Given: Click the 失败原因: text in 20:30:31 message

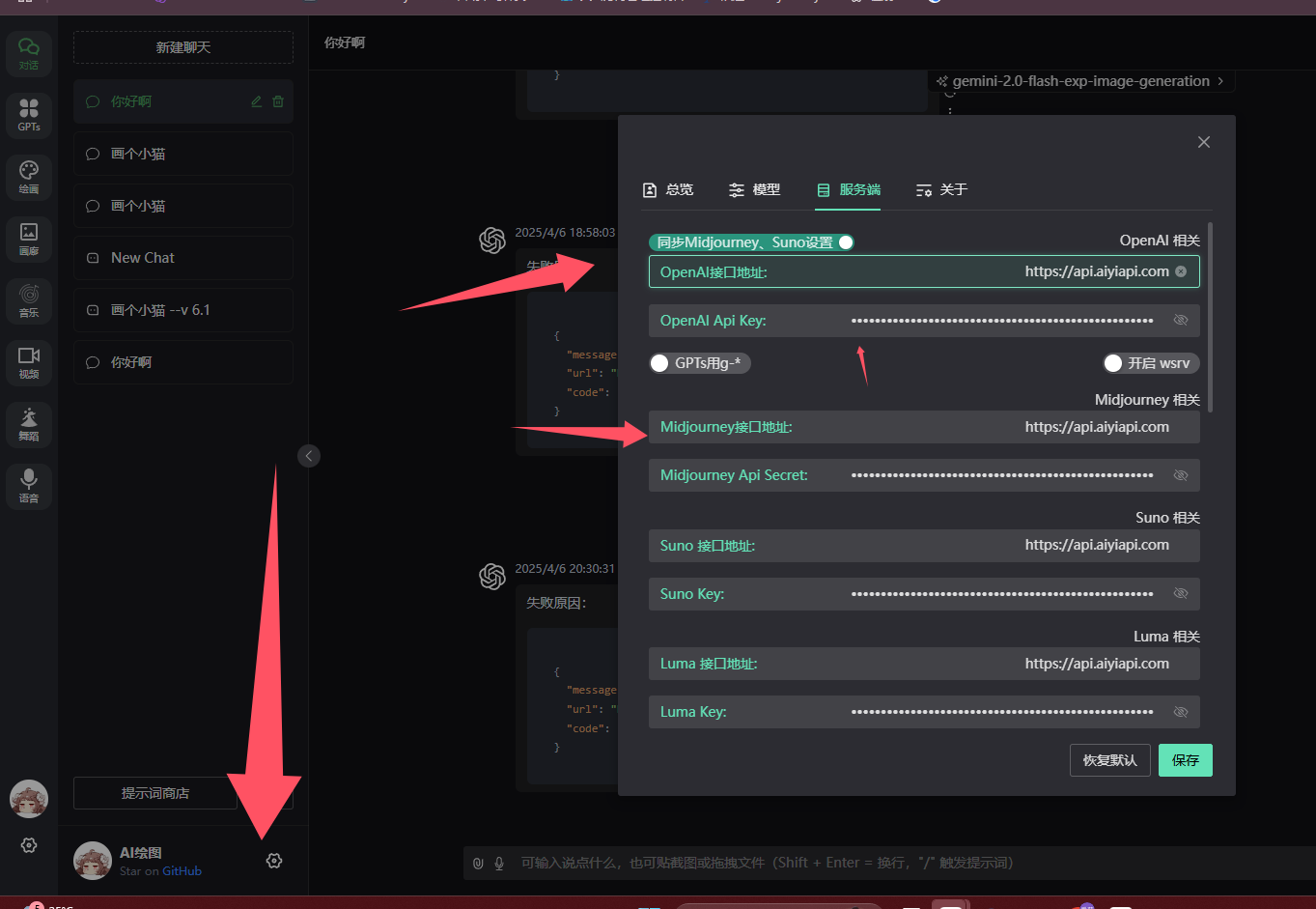Looking at the screenshot, I should (x=556, y=603).
